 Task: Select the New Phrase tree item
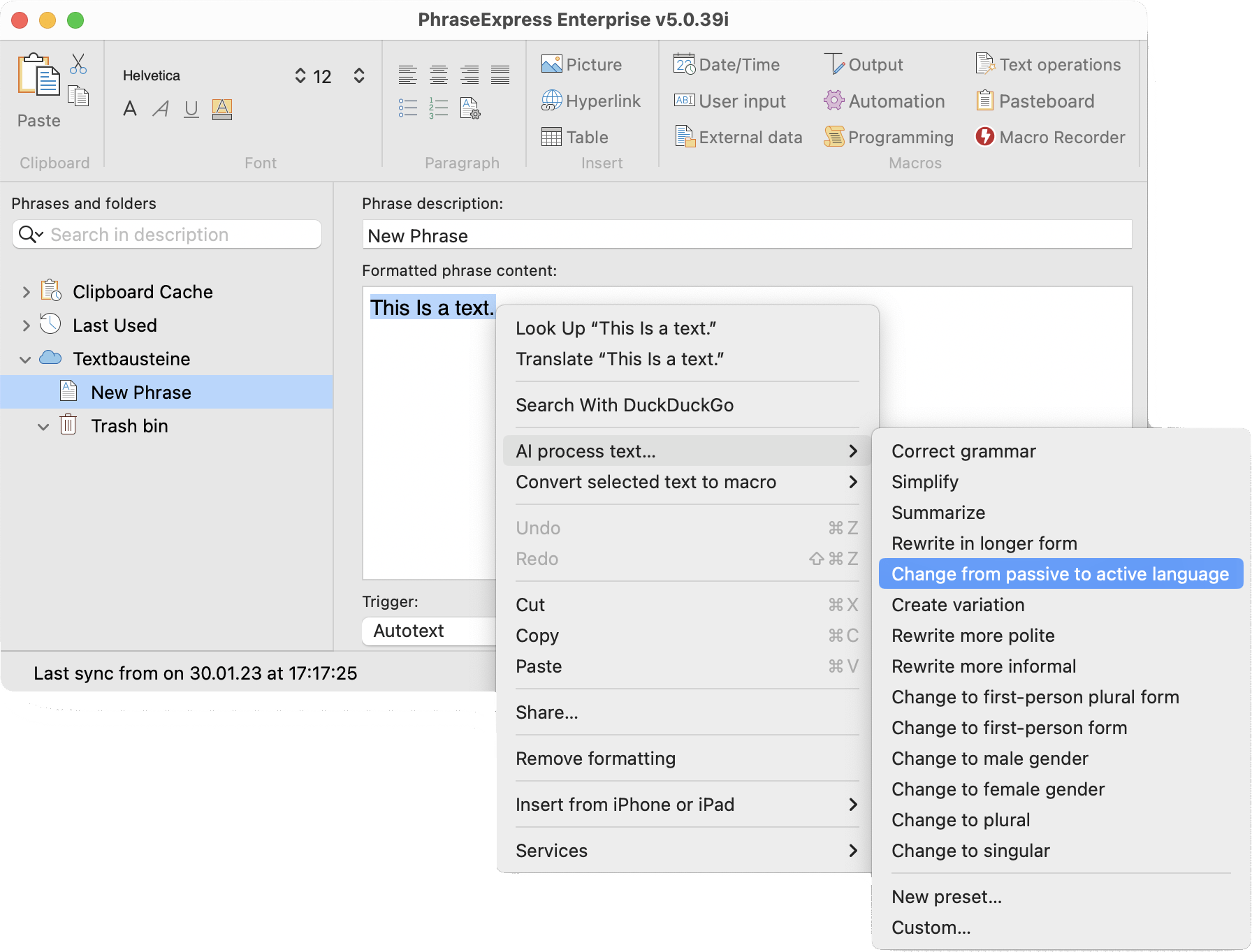pyautogui.click(x=166, y=393)
